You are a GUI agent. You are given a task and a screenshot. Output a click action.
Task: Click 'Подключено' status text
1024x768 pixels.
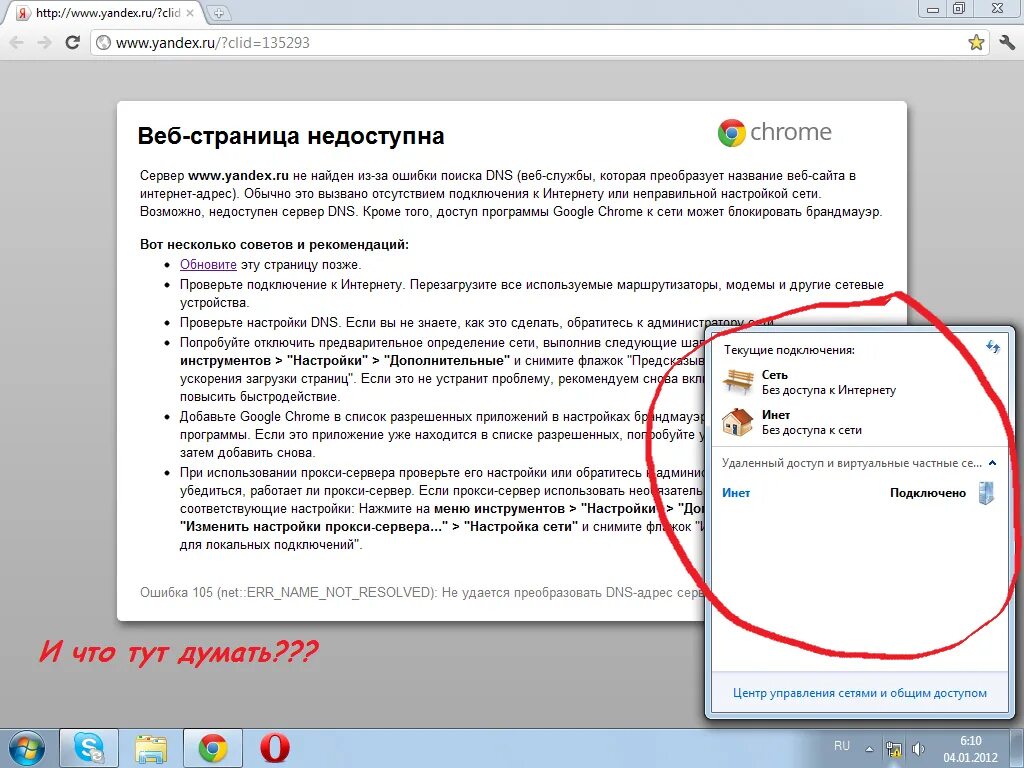(x=927, y=493)
